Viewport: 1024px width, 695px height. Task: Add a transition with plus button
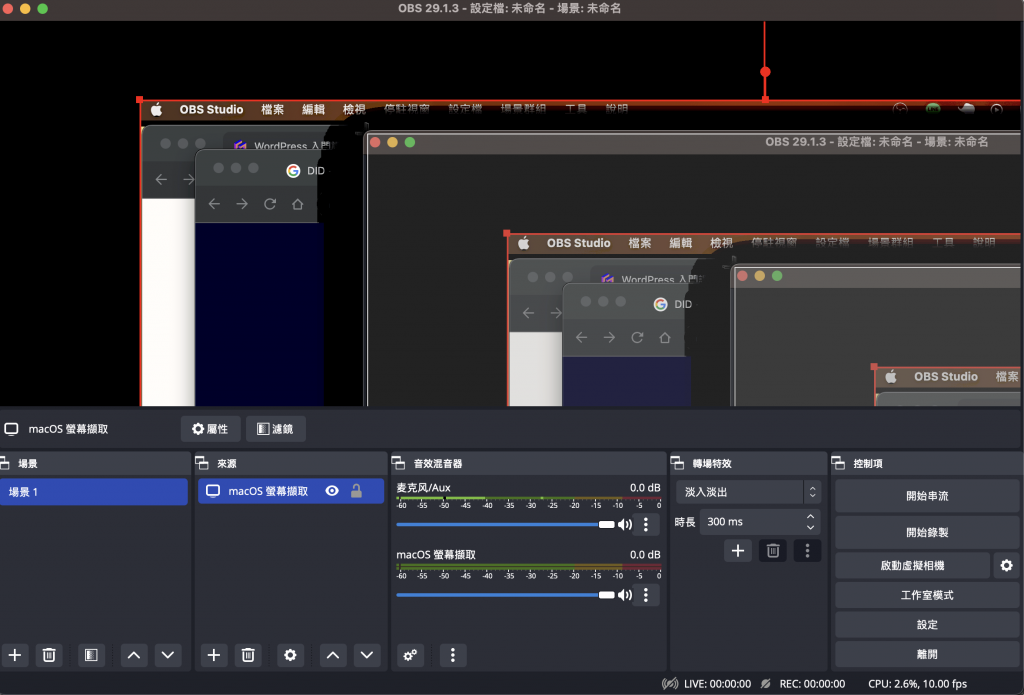[x=738, y=551]
